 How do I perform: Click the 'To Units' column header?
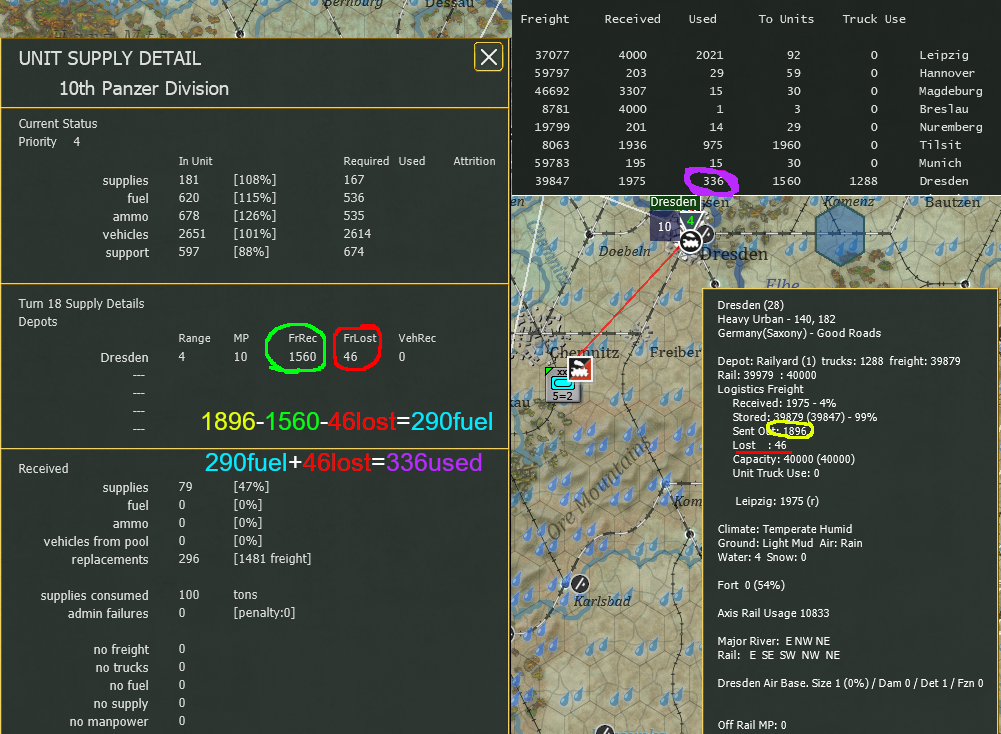(x=786, y=19)
